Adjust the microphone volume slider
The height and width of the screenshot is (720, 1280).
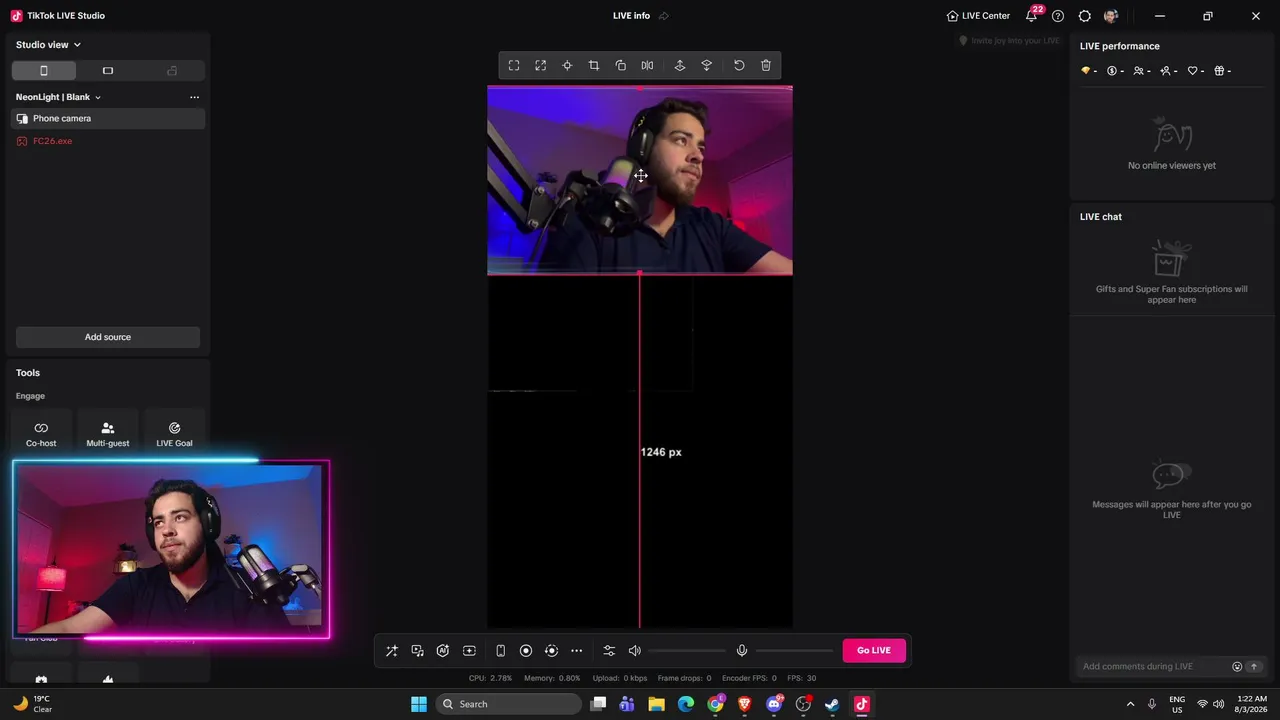794,651
